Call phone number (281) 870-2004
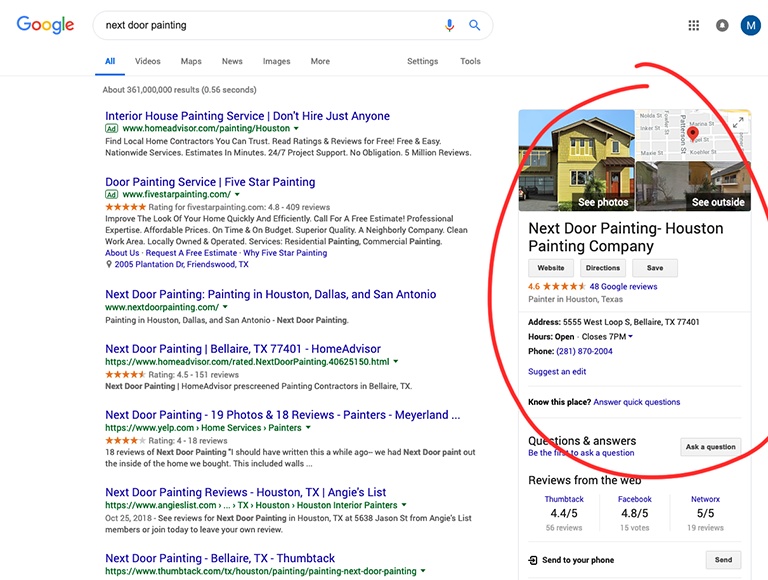The width and height of the screenshot is (768, 580). pos(584,351)
